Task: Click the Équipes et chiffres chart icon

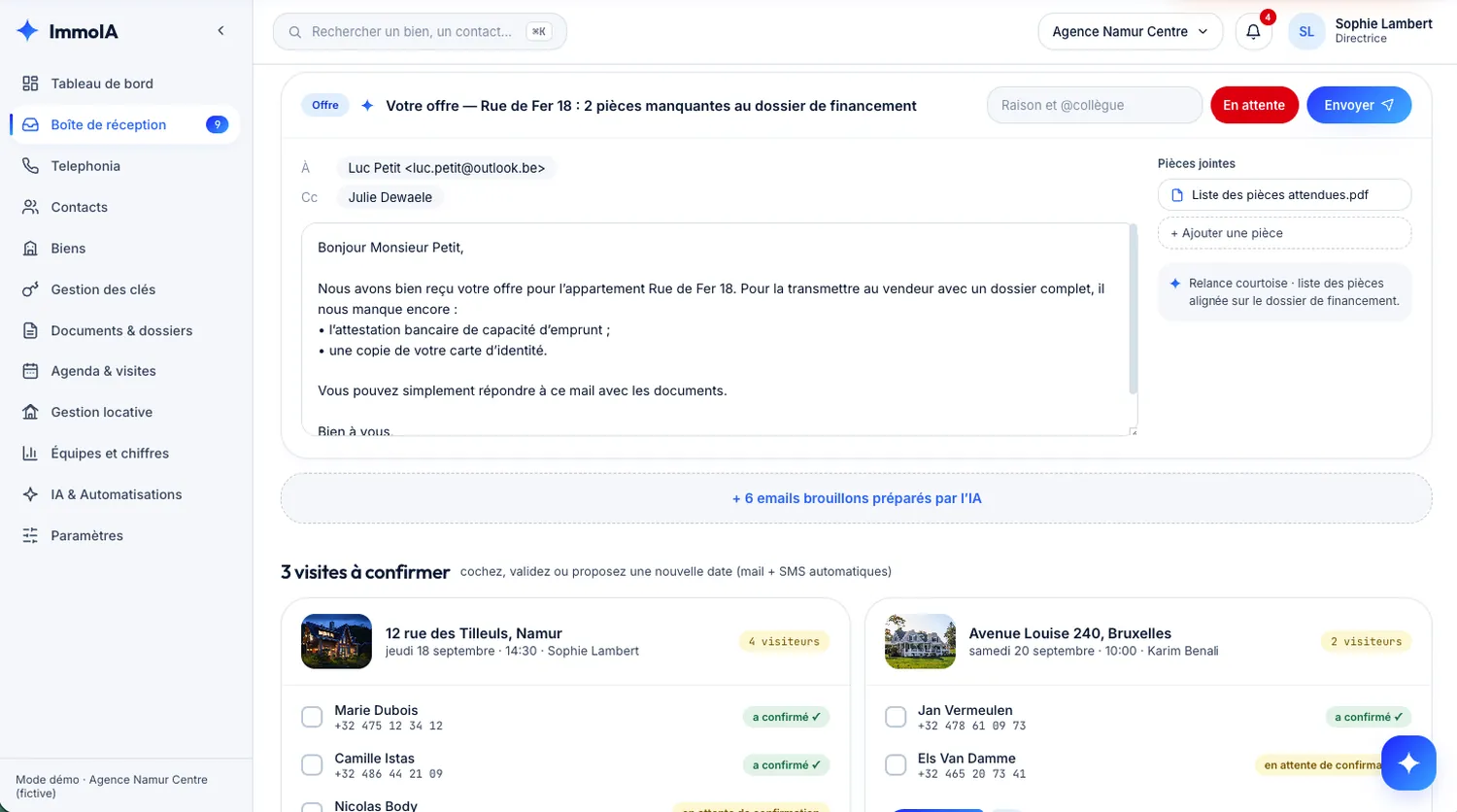Action: pos(31,454)
